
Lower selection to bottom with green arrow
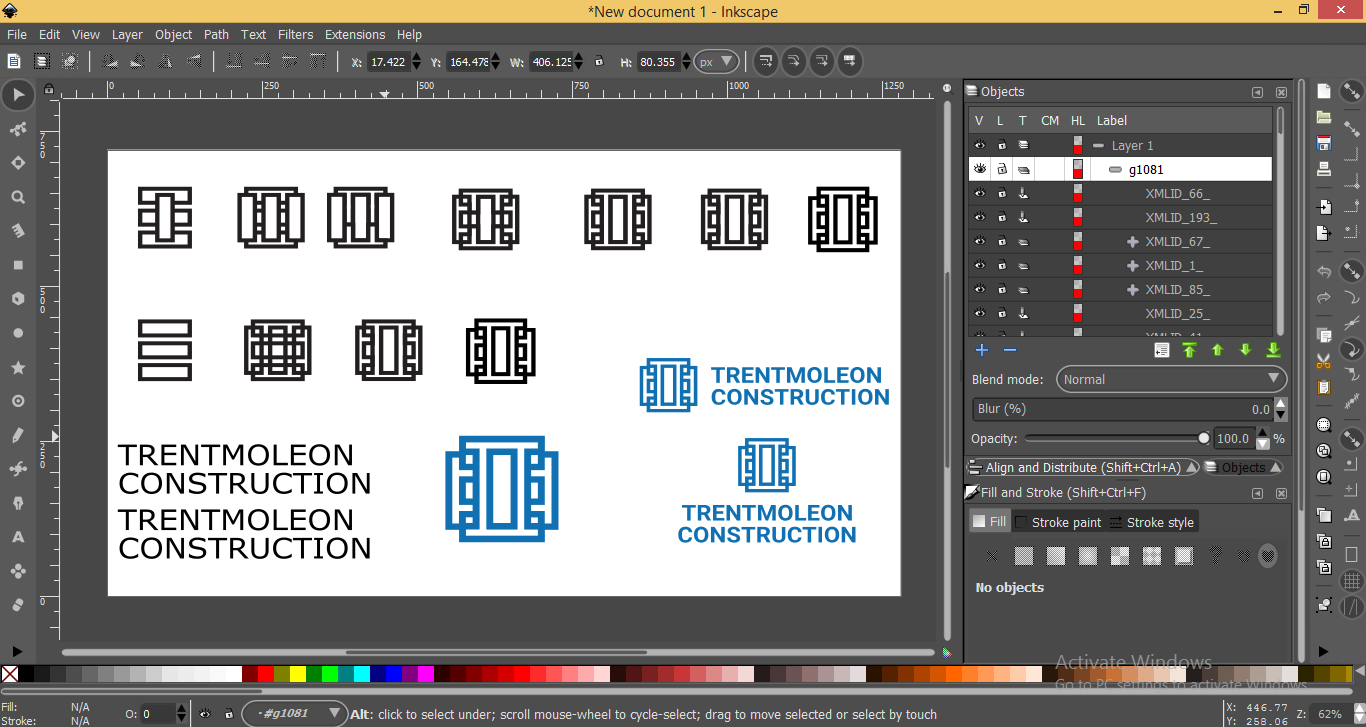click(1273, 350)
